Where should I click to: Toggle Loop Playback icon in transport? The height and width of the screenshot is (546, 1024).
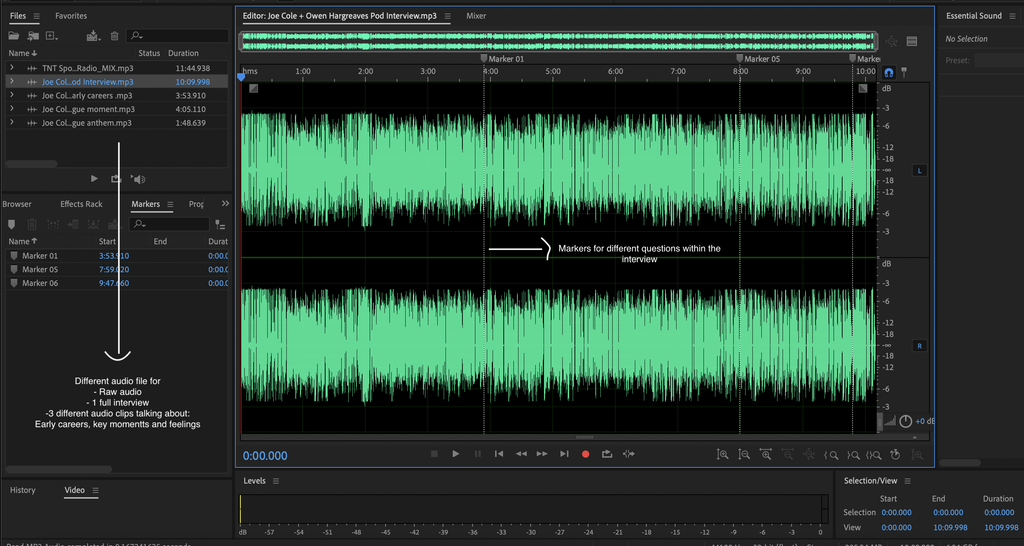[607, 454]
